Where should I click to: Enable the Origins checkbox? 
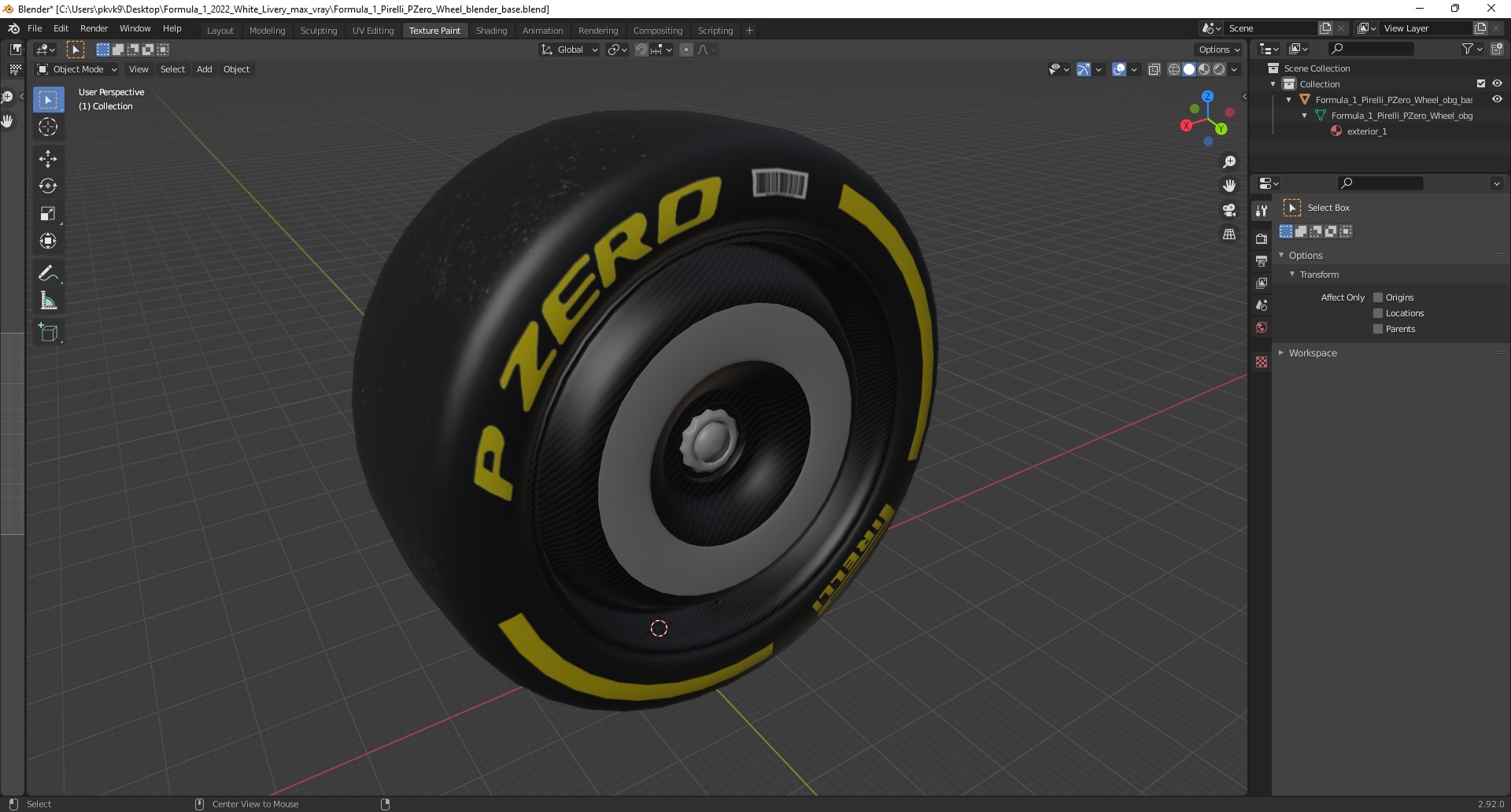point(1378,297)
